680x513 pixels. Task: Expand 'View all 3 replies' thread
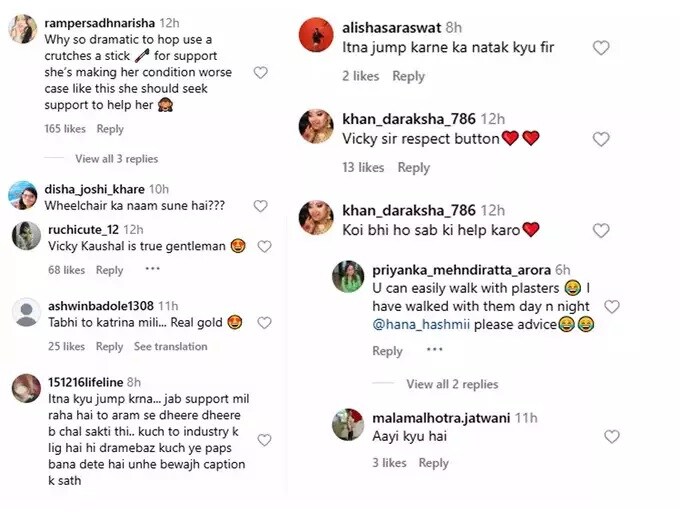116,159
